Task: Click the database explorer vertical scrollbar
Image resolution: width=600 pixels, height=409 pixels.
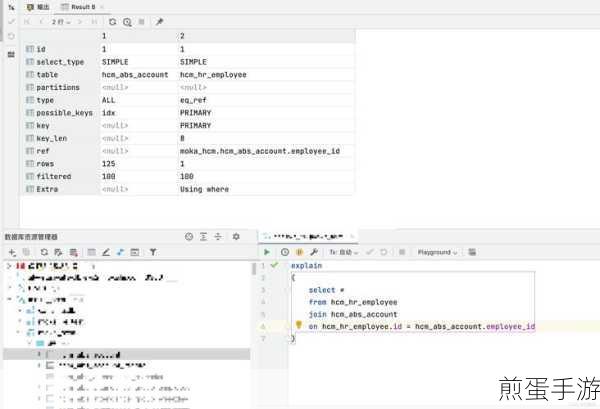Action: pos(254,269)
